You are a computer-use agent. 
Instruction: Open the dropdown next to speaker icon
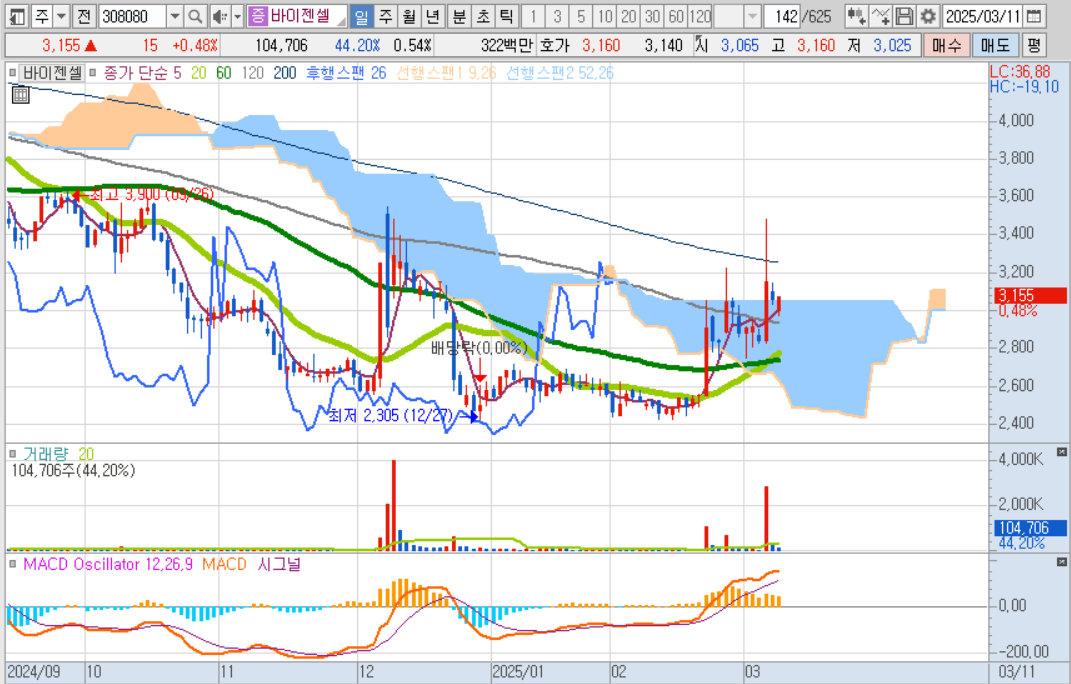tap(238, 16)
